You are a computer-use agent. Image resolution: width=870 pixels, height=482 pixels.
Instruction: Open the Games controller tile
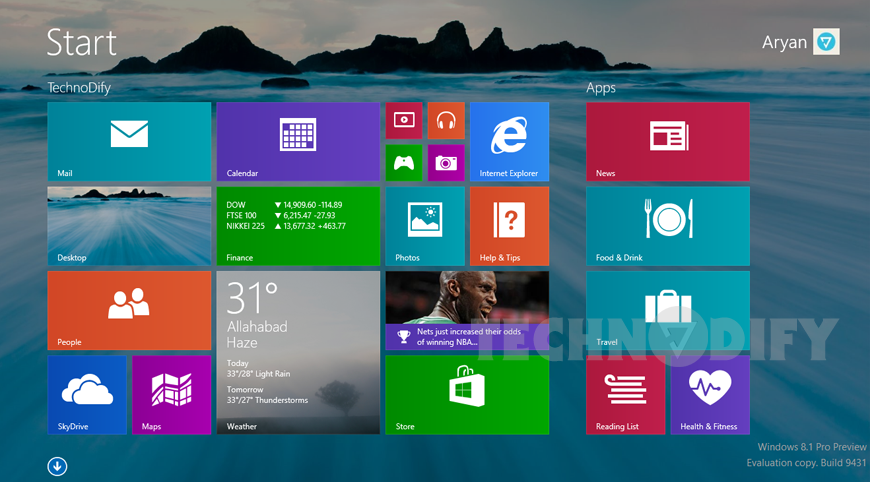point(404,163)
